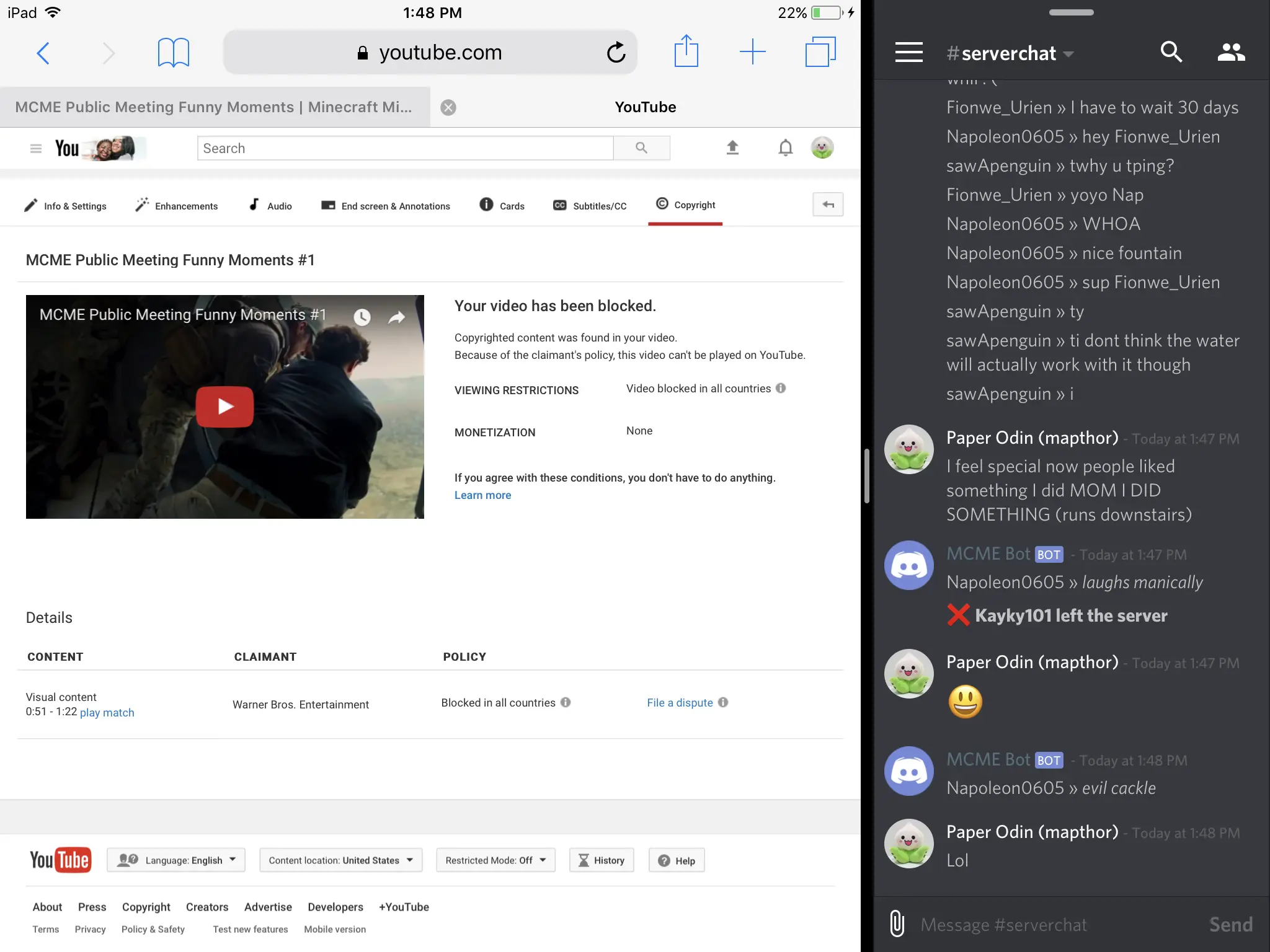Click the YouTube logo in header
The width and height of the screenshot is (1270, 952).
(100, 148)
